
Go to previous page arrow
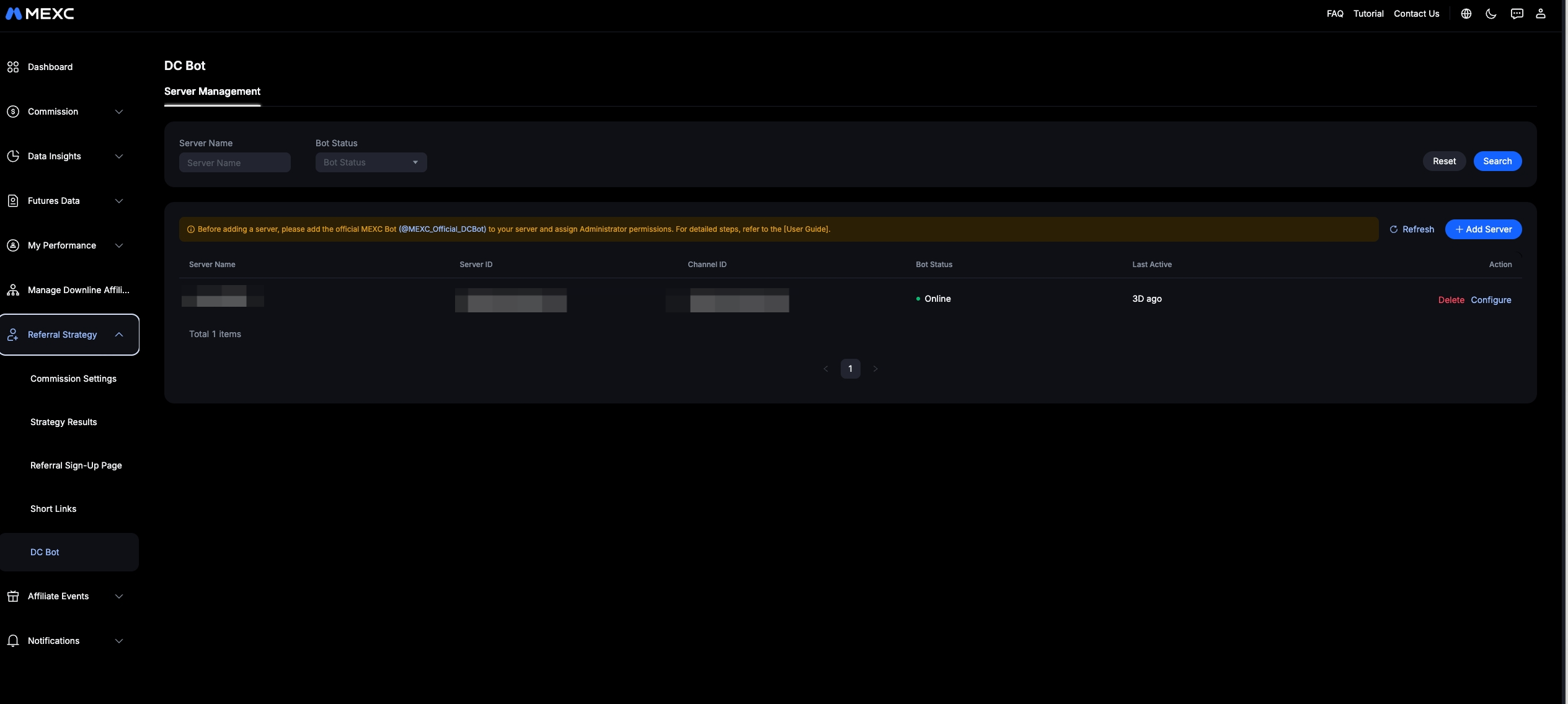pyautogui.click(x=825, y=369)
